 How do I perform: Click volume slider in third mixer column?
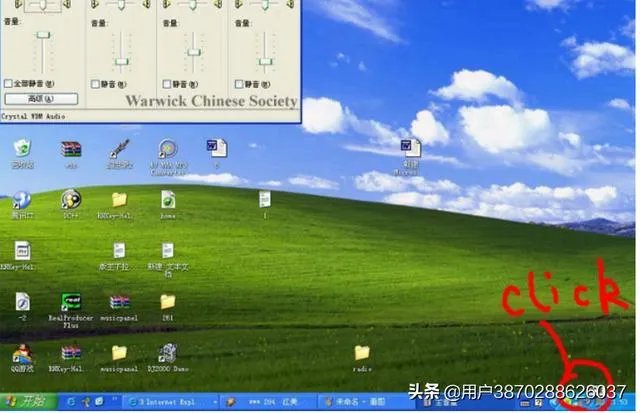pyautogui.click(x=194, y=52)
